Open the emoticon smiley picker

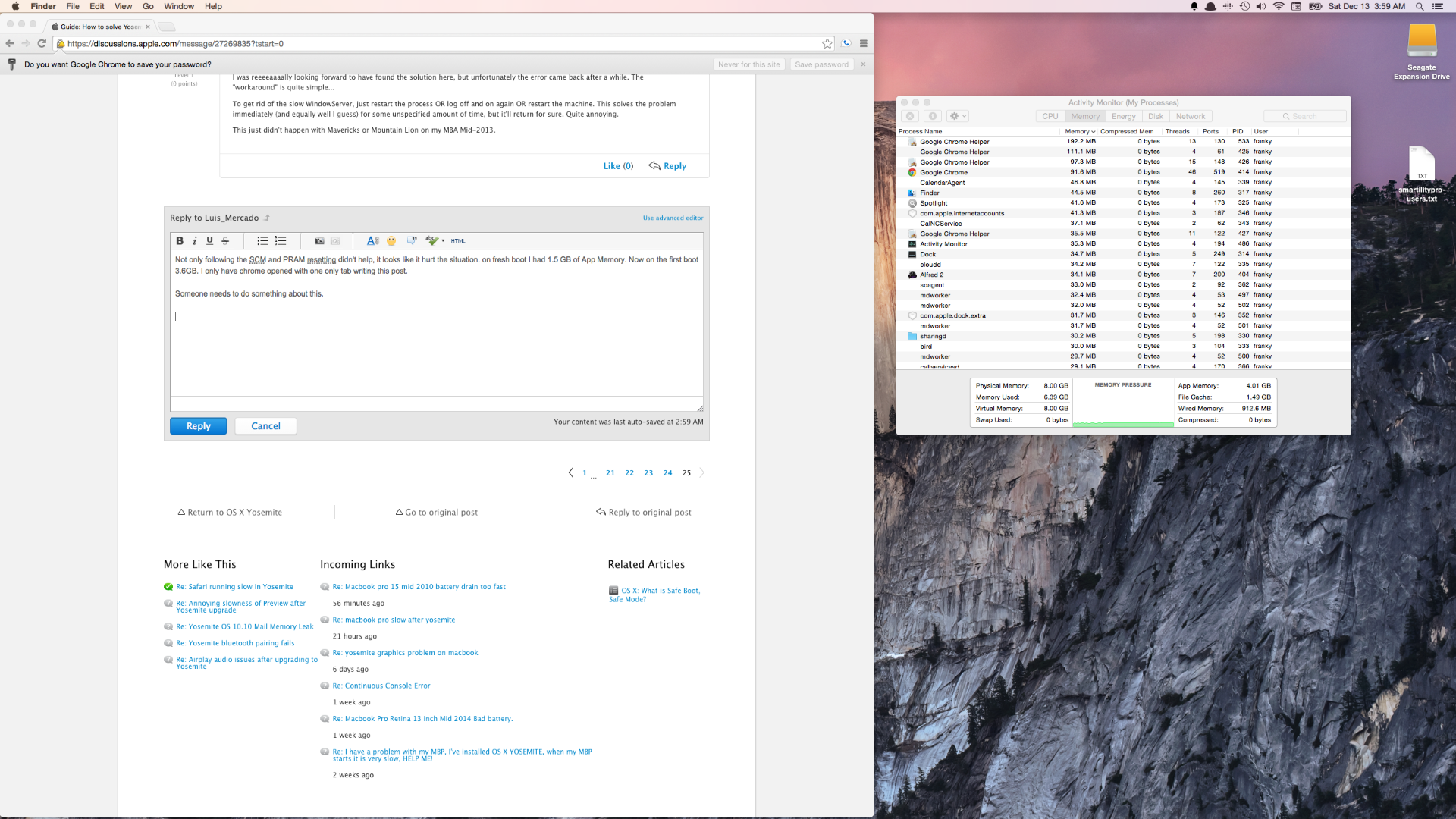(391, 241)
